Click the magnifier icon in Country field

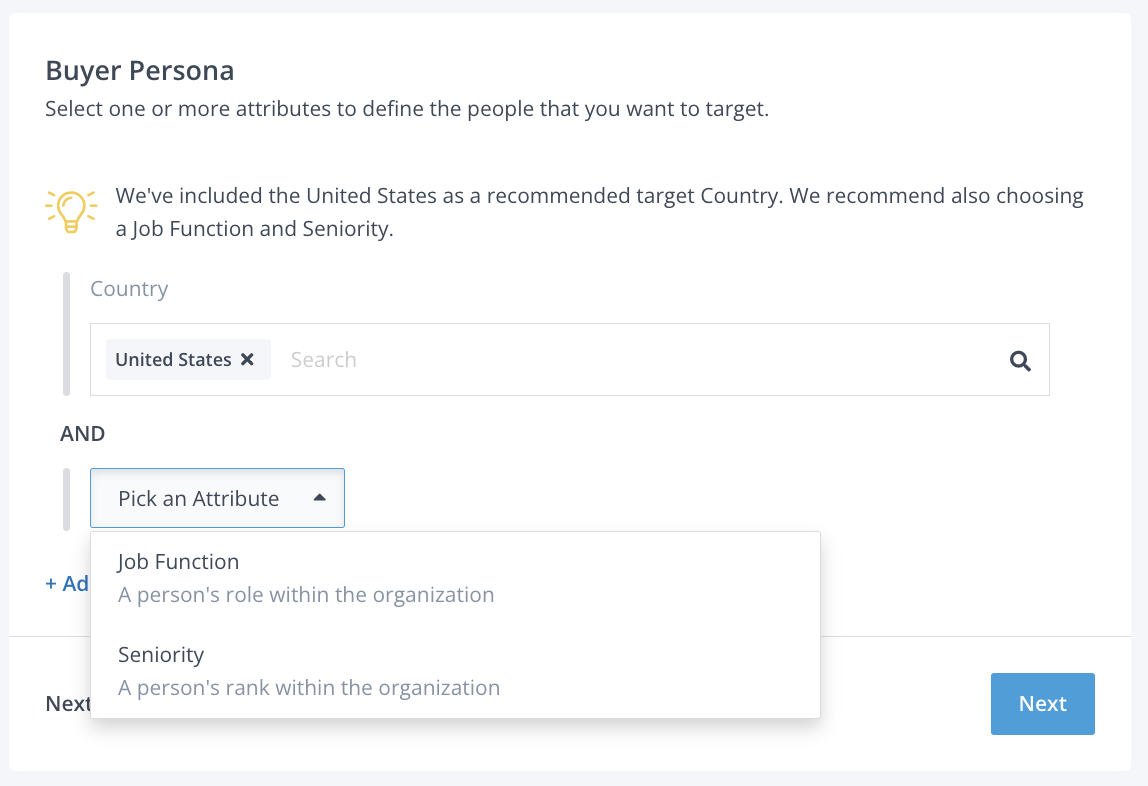[1020, 361]
